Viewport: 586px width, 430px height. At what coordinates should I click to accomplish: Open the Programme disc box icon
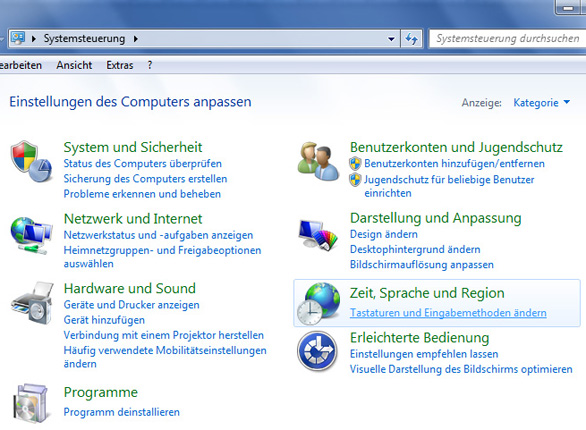click(31, 403)
